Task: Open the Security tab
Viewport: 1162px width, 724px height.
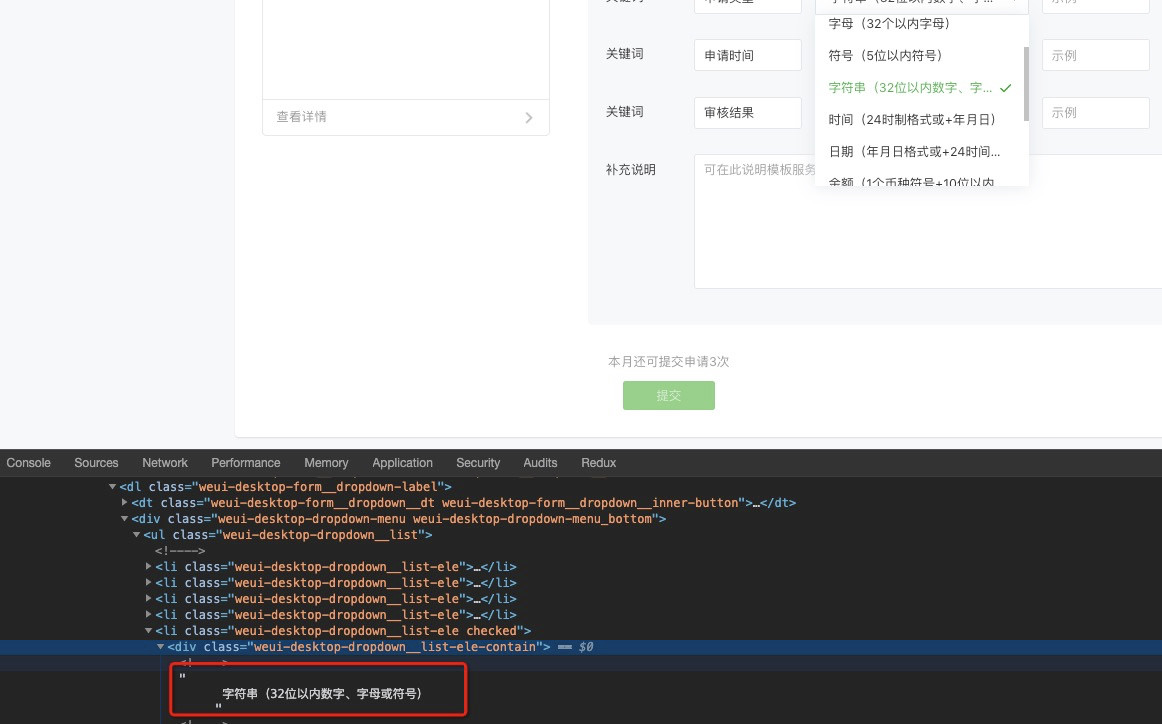Action: coord(478,462)
